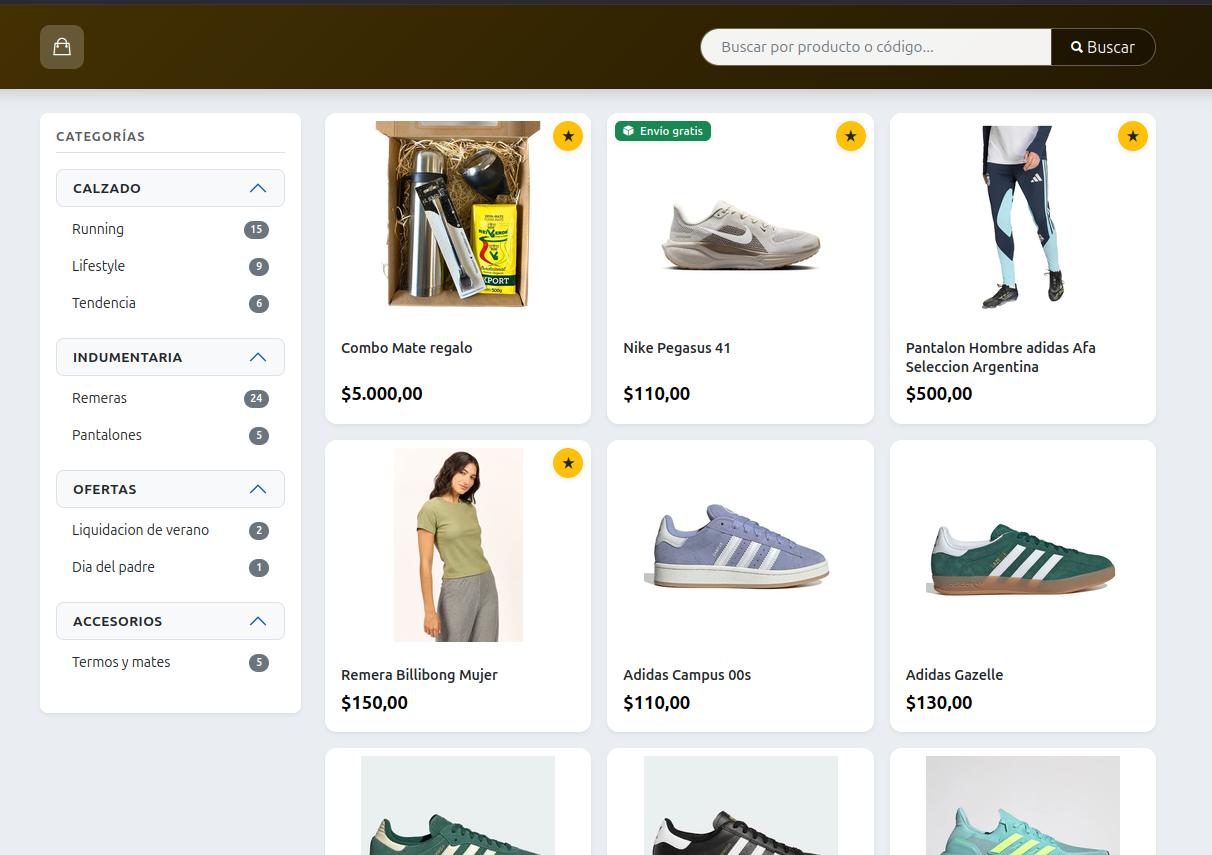Screen dimensions: 1212x855
Task: Click the Running count badge 15
Action: click(256, 230)
